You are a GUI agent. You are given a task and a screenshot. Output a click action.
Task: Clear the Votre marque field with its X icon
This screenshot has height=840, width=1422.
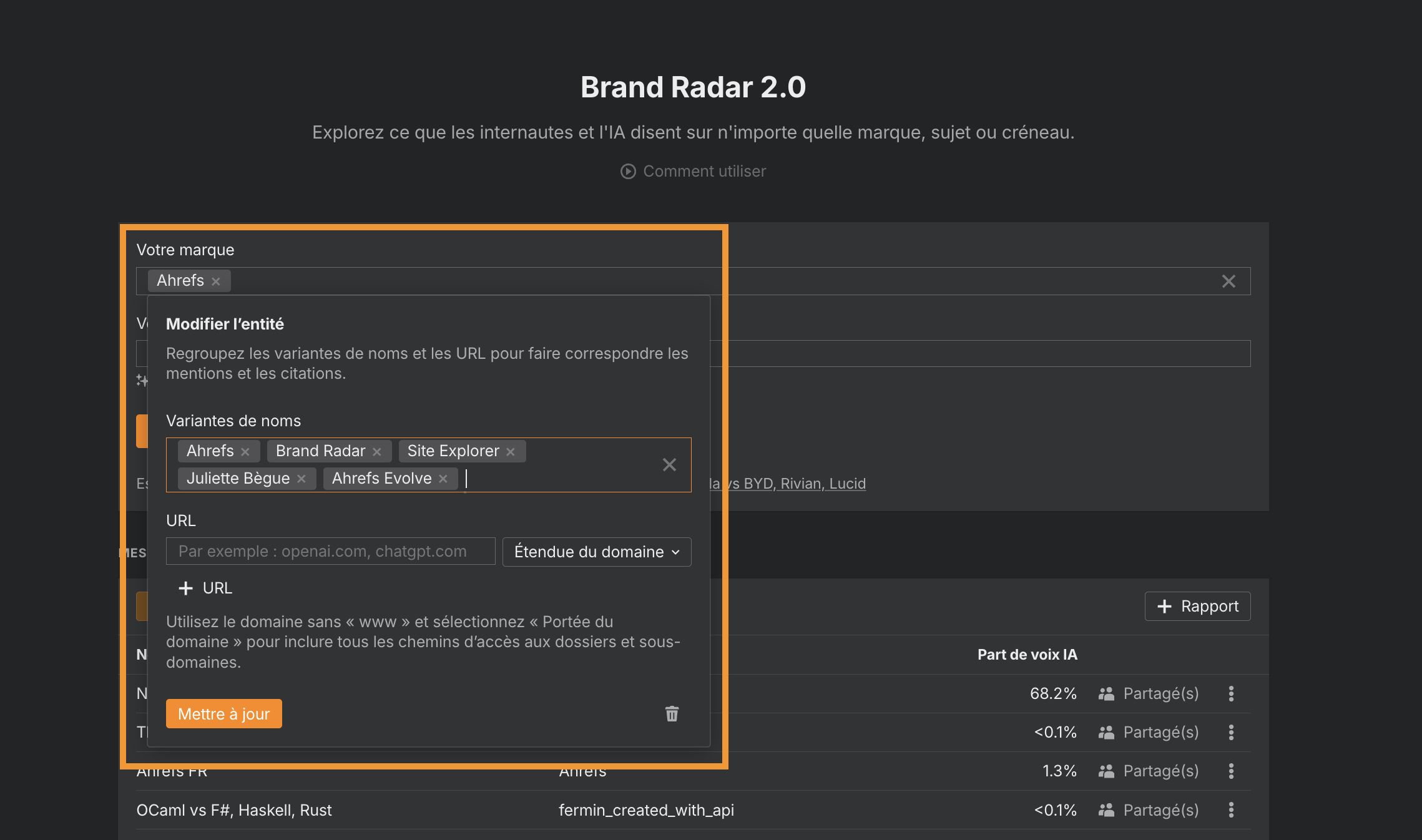1228,281
